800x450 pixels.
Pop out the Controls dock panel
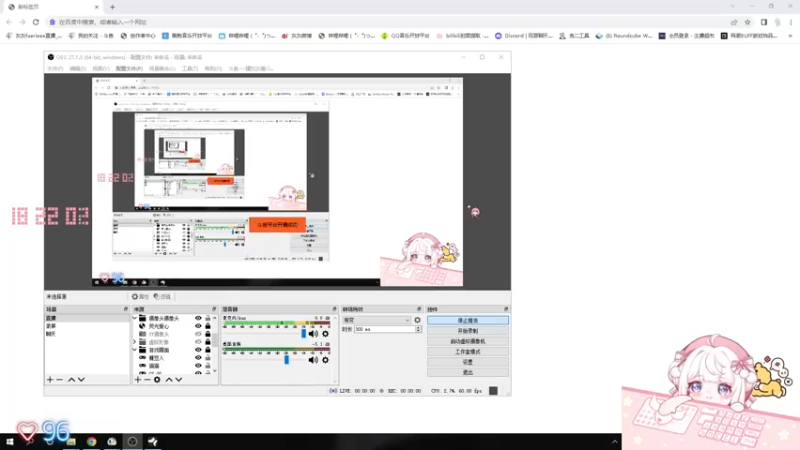[x=506, y=309]
